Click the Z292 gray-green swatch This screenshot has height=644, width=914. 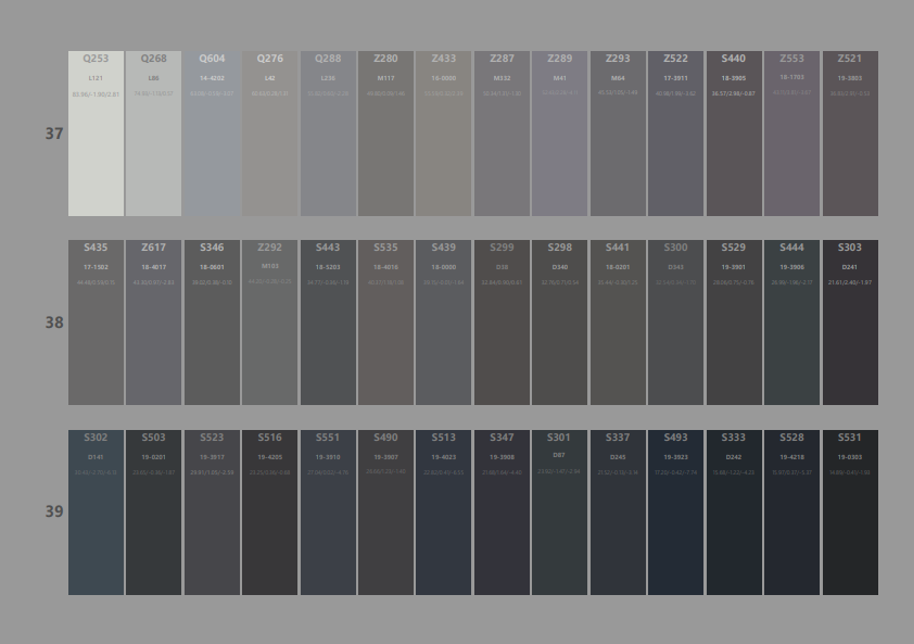(x=269, y=322)
